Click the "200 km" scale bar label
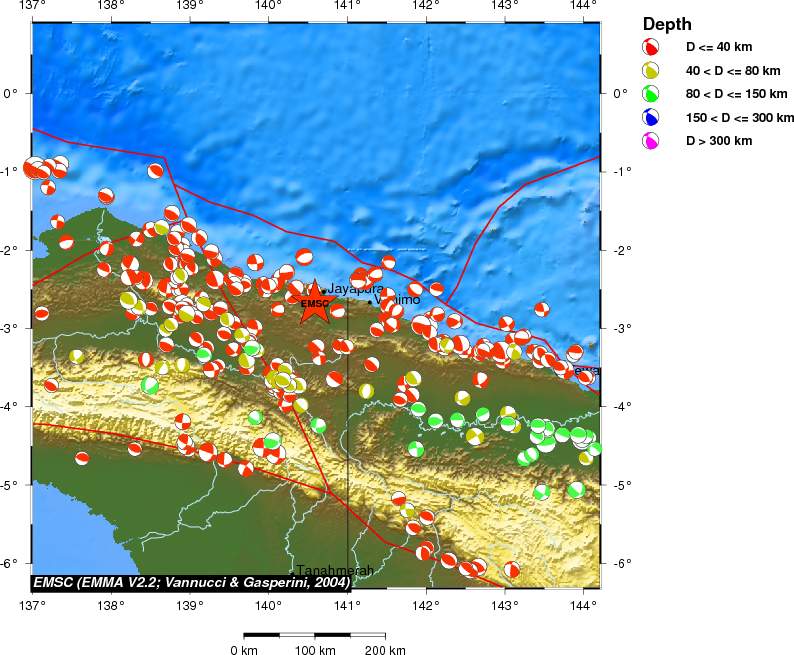This screenshot has height=655, width=794. point(385,650)
